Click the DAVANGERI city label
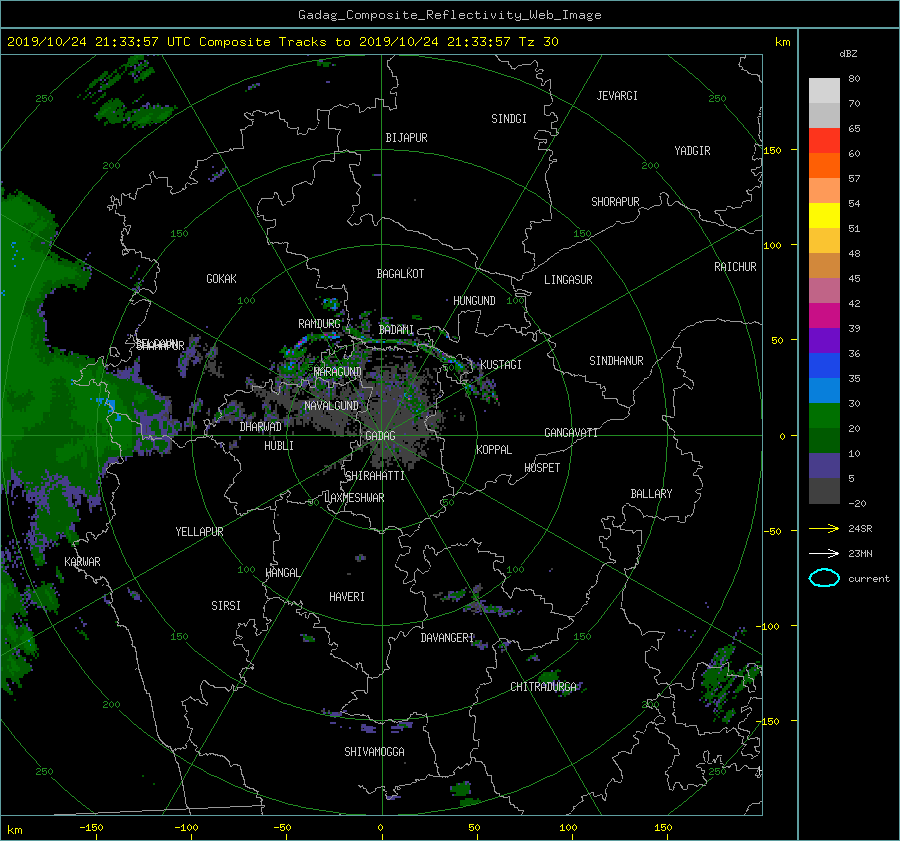 pos(447,638)
